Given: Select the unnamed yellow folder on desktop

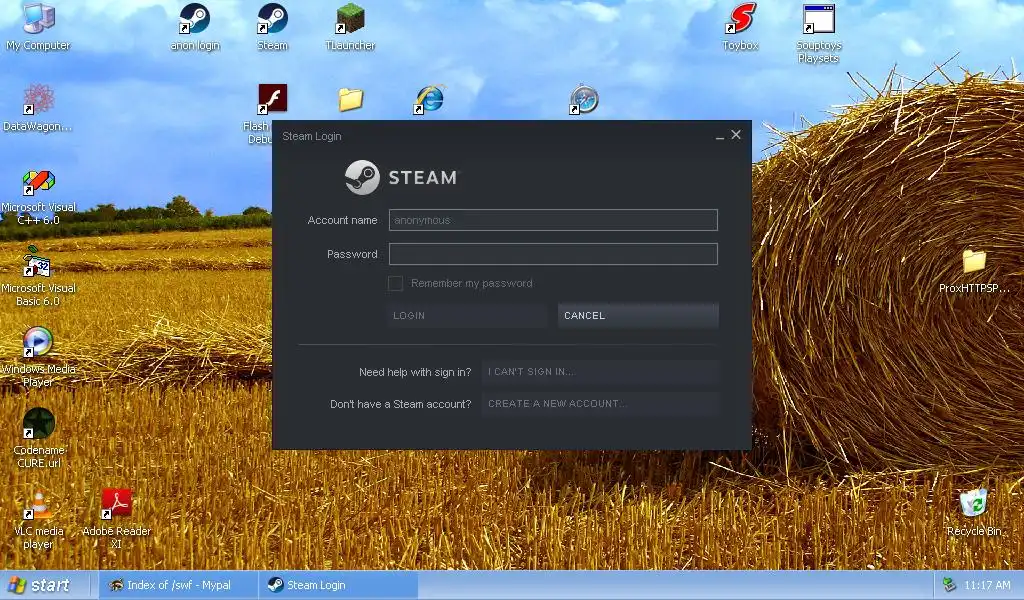Looking at the screenshot, I should (351, 99).
